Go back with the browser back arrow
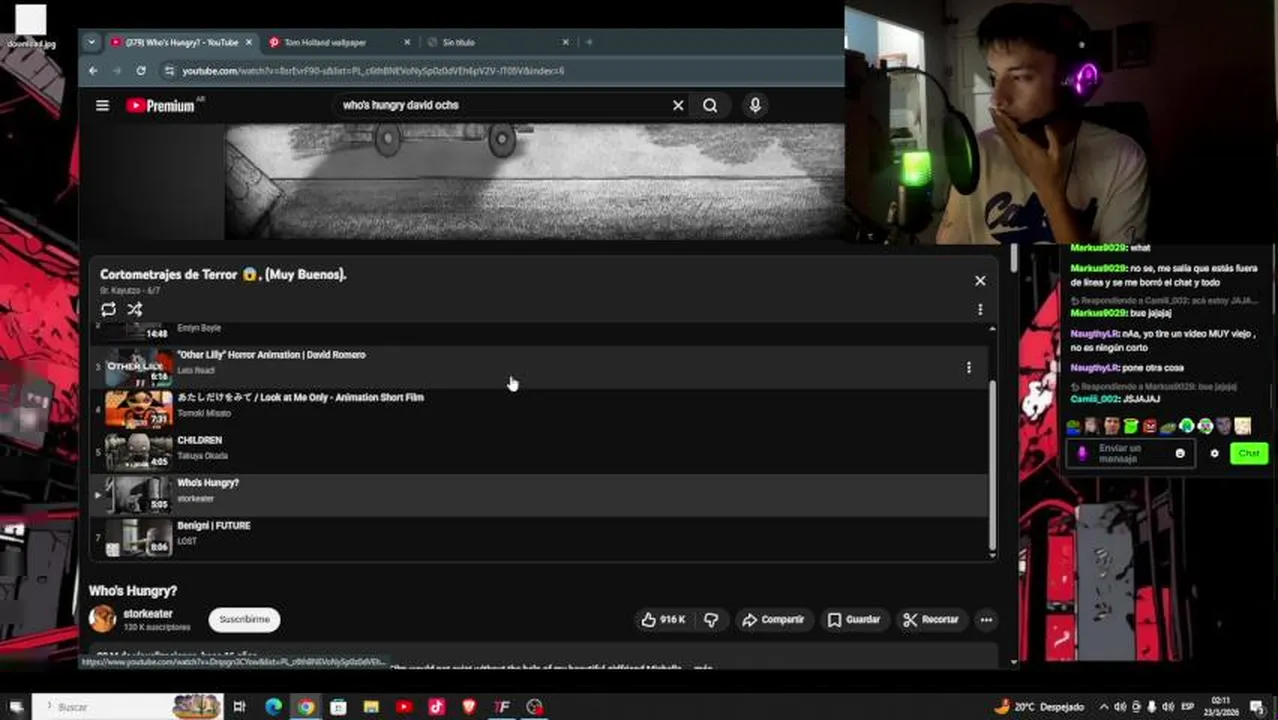This screenshot has height=720, width=1278. click(x=93, y=71)
